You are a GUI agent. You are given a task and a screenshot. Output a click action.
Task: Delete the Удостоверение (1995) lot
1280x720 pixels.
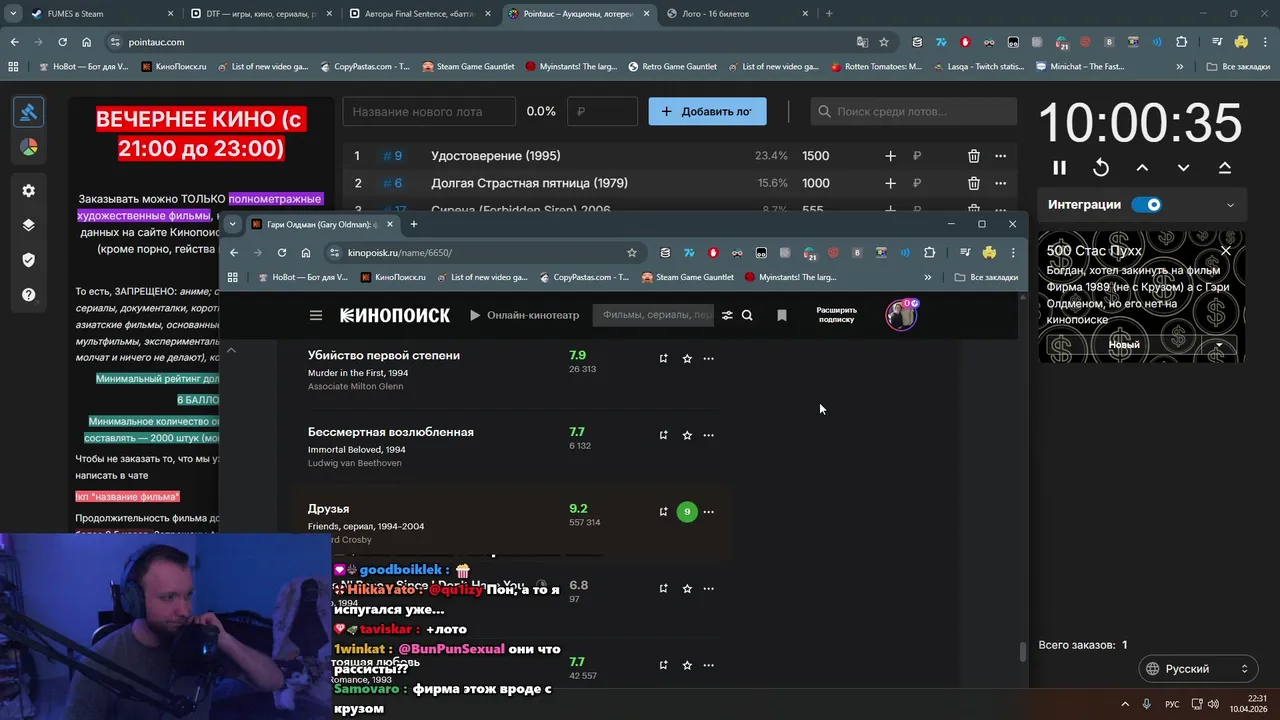click(x=973, y=156)
